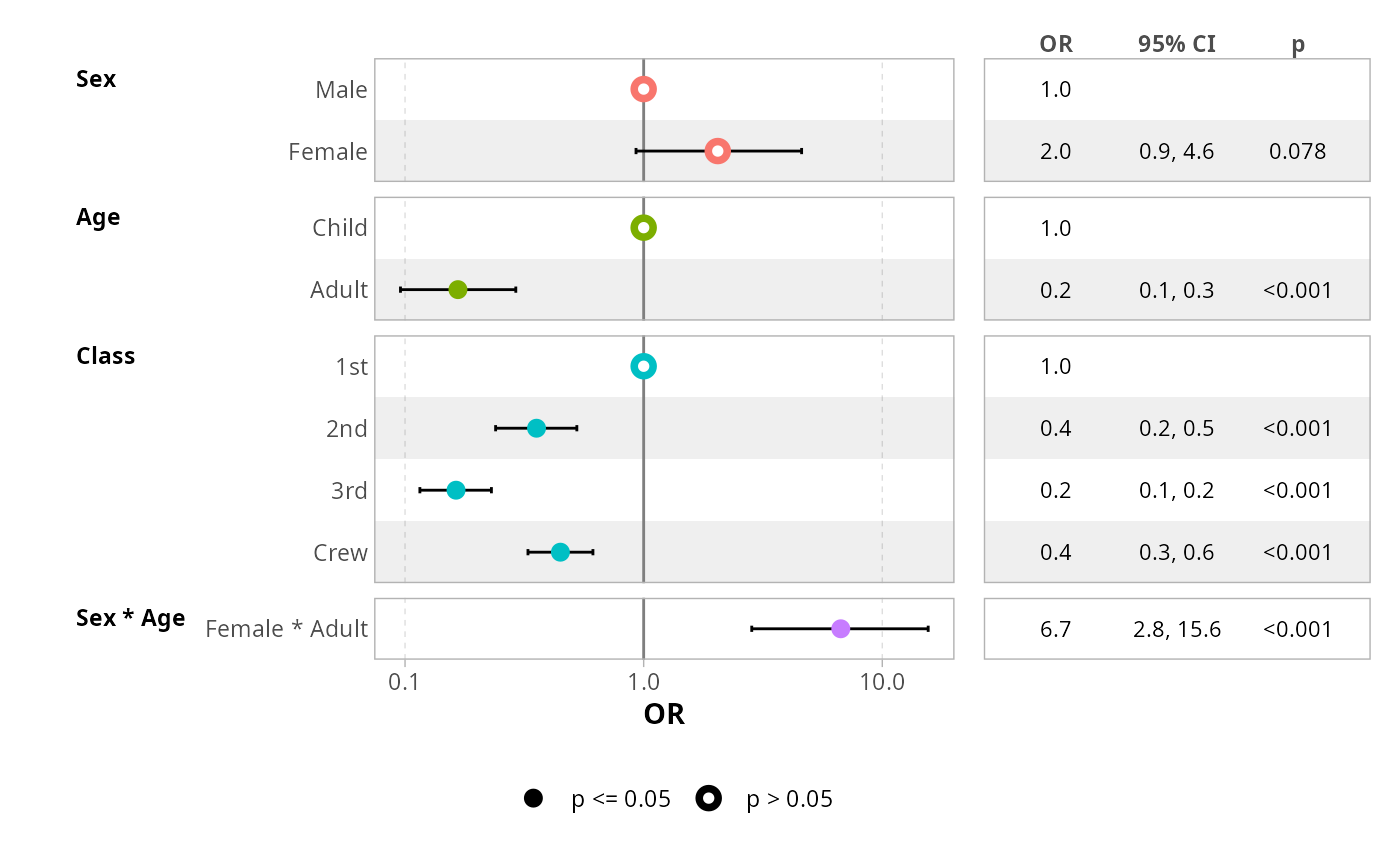Click the Sex group heading
The height and width of the screenshot is (865, 1400).
[x=96, y=79]
